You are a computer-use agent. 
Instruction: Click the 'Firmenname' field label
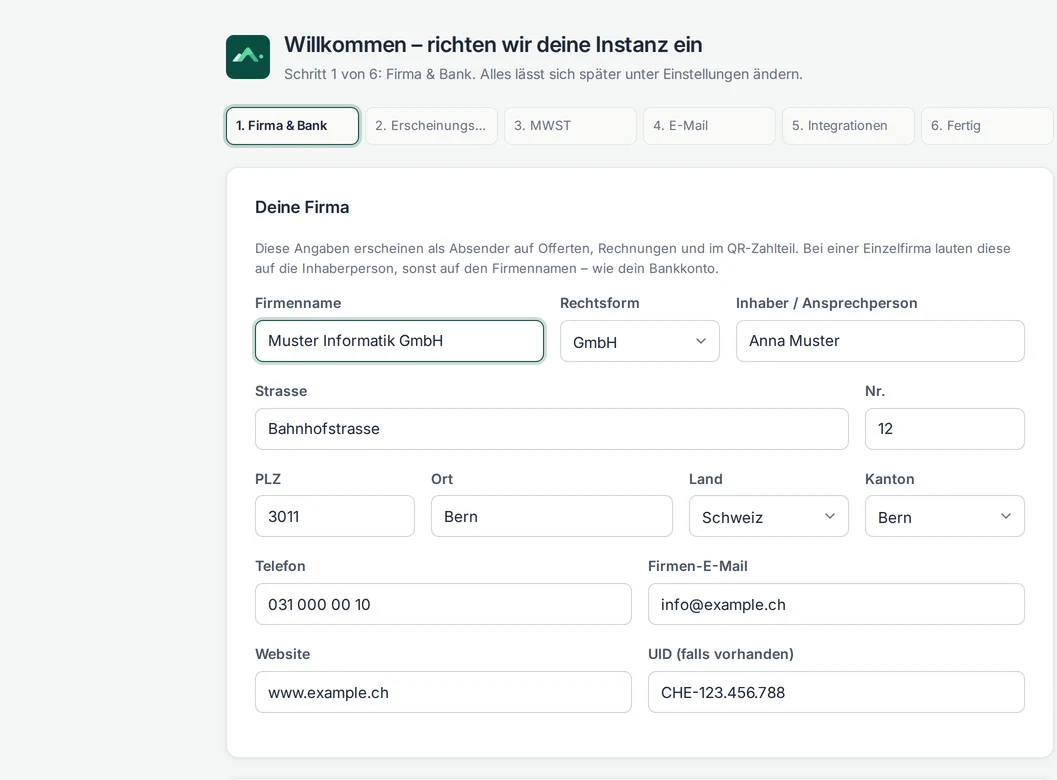(298, 303)
